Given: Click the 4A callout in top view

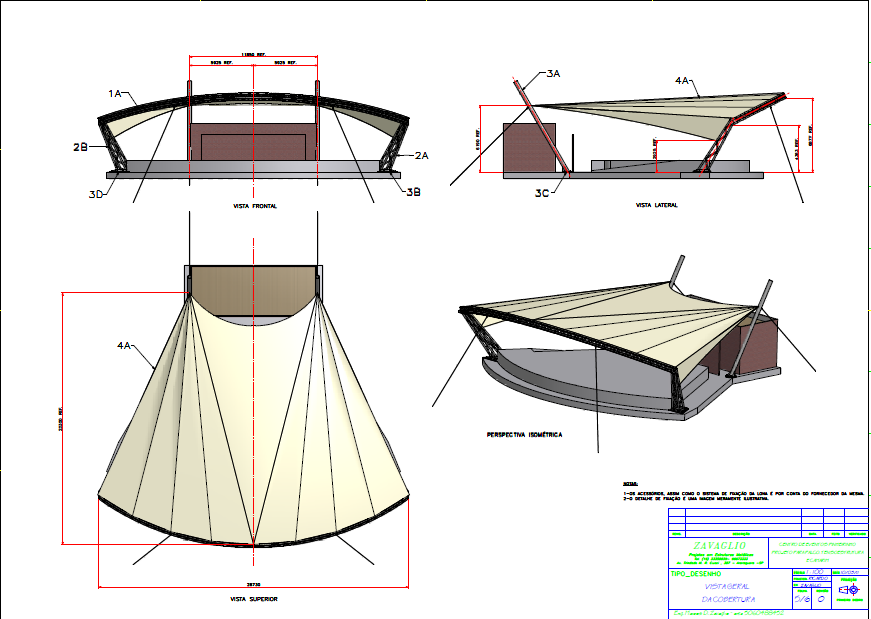Looking at the screenshot, I should 125,345.
